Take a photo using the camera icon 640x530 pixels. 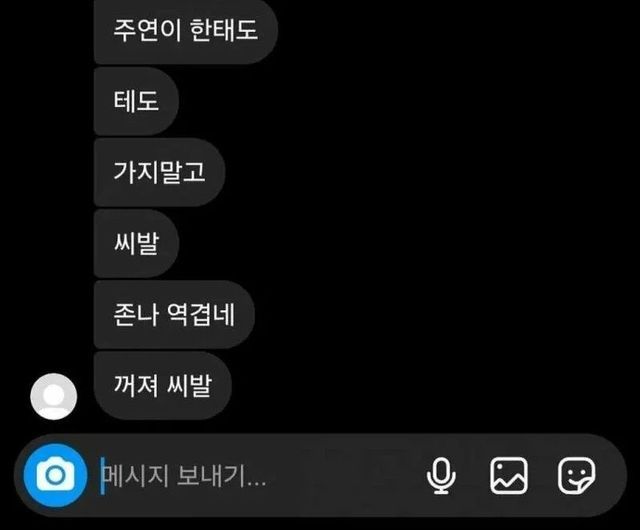(55, 475)
